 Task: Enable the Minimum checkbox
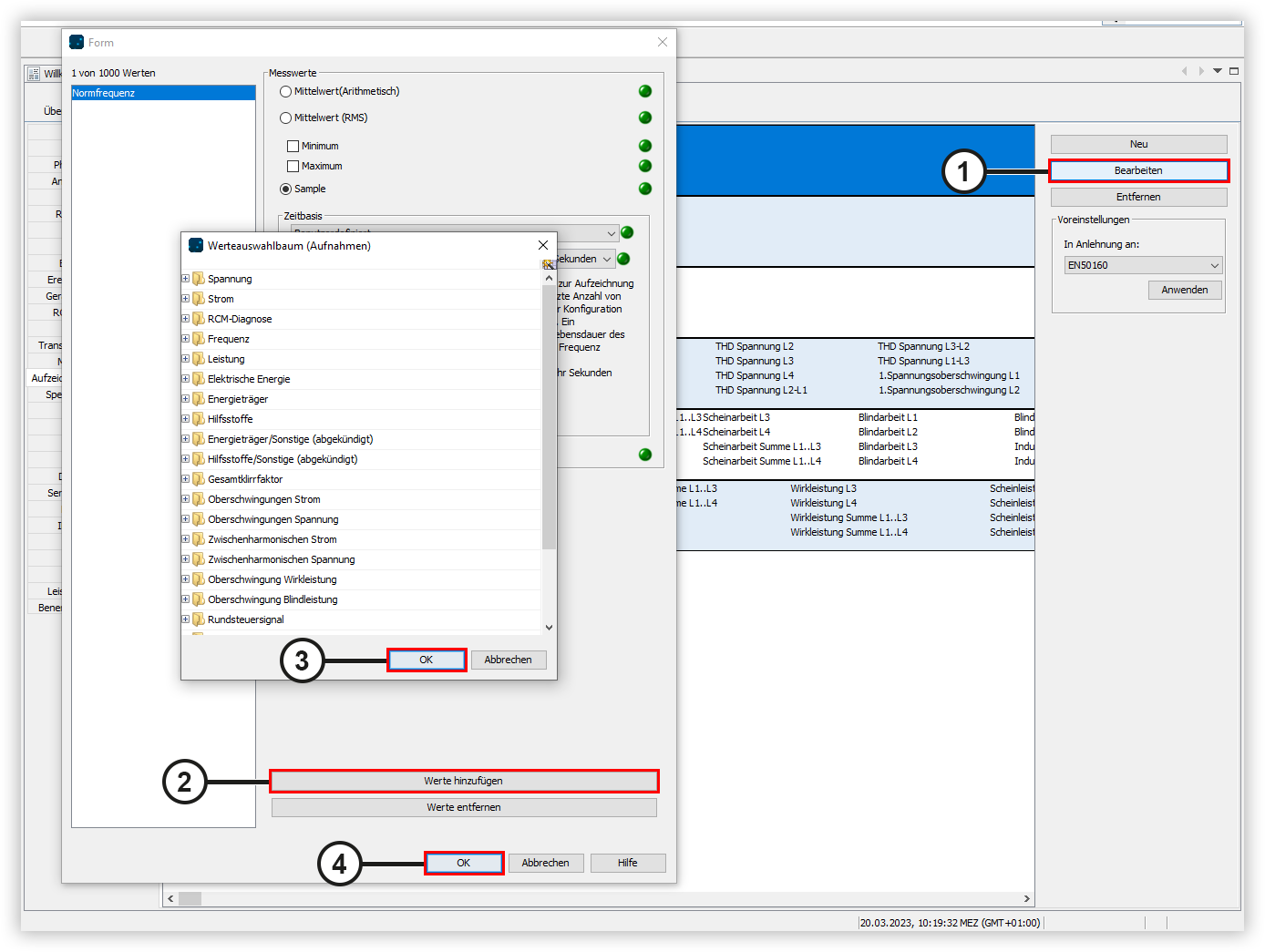click(x=293, y=146)
